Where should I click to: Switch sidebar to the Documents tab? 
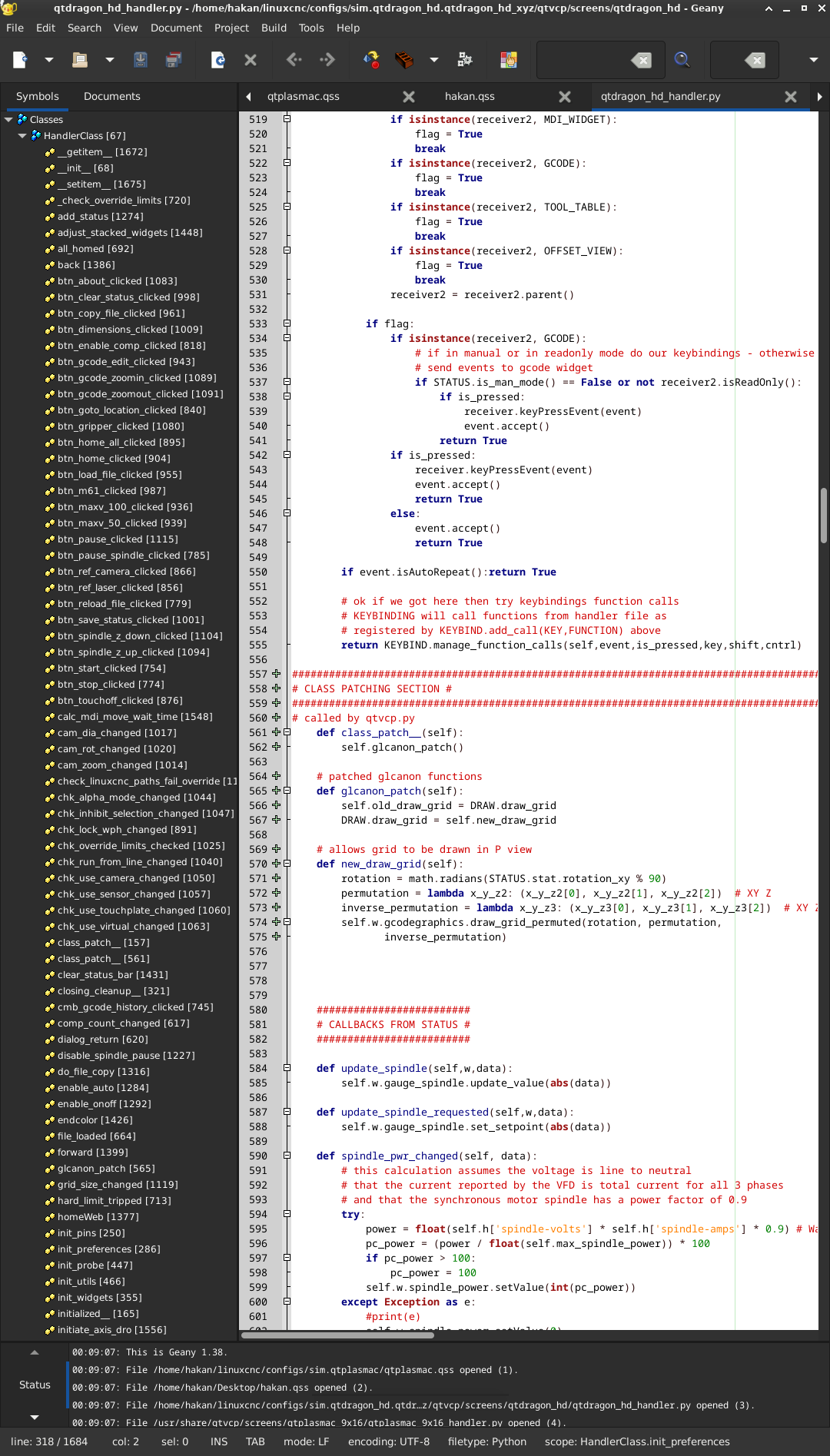coord(112,96)
